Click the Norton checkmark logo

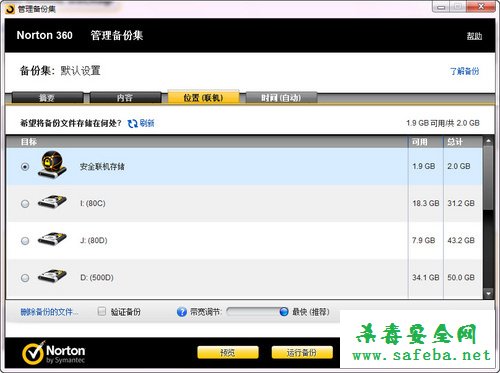(33, 353)
